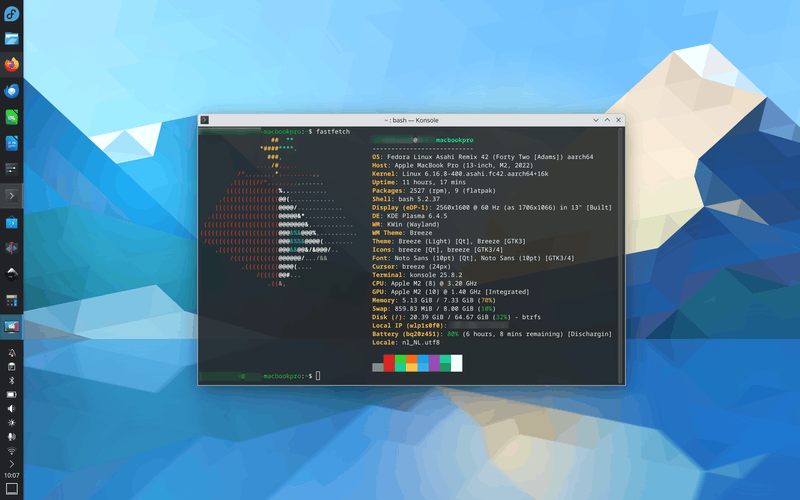
Task: Click the white color block in fastfetch output
Action: click(457, 363)
